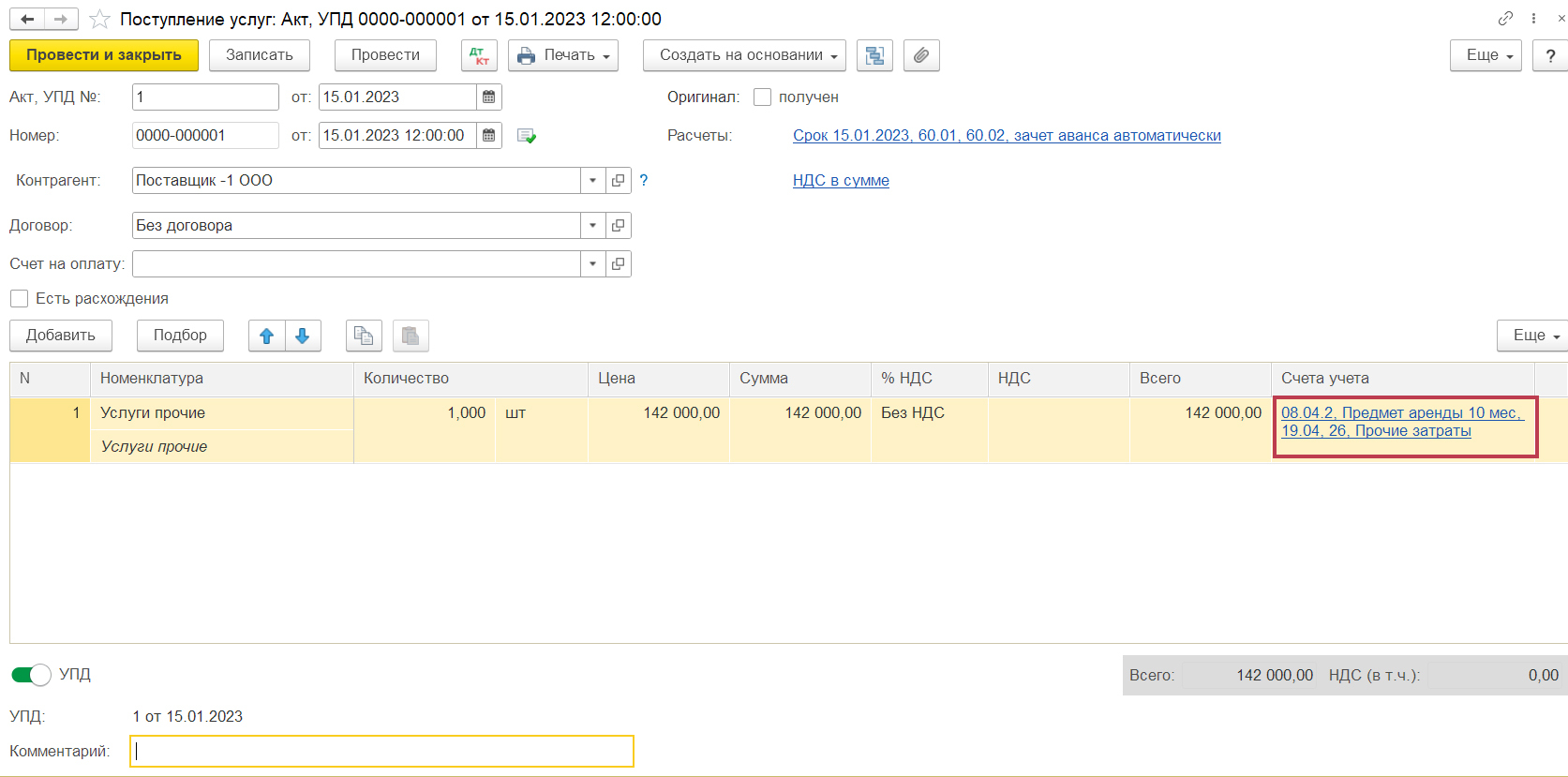The height and width of the screenshot is (777, 1568).
Task: Click Договор field Без договора
Action: coord(356,225)
